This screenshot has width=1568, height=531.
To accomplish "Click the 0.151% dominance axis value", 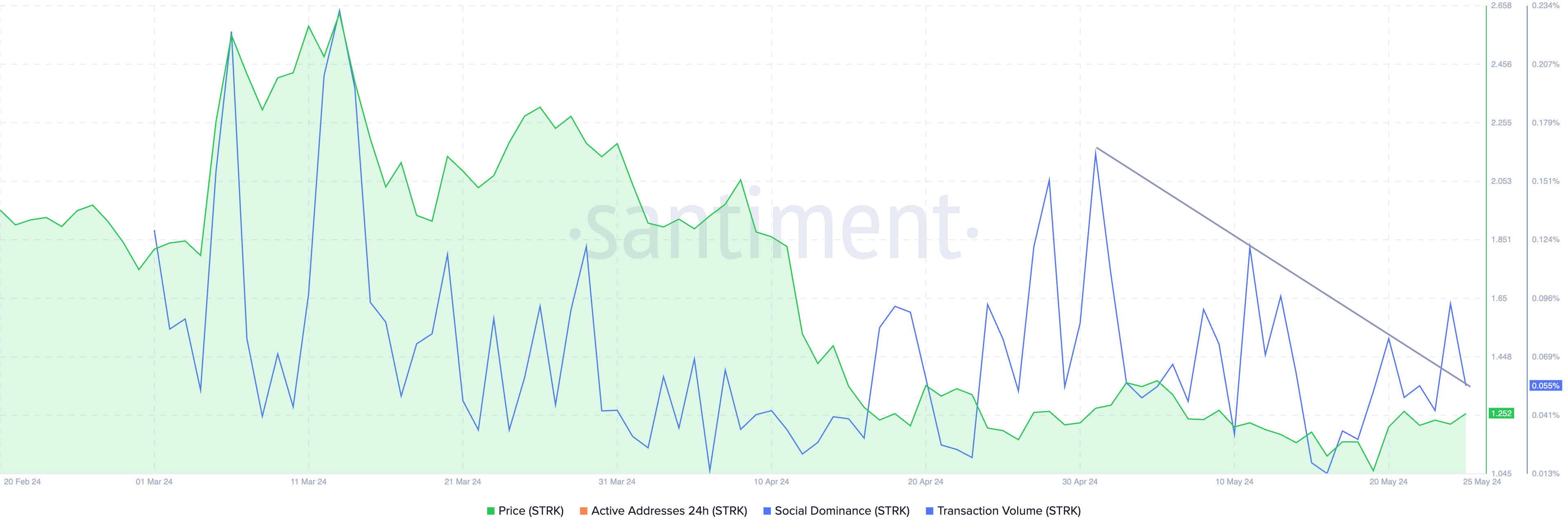I will pos(1546,181).
